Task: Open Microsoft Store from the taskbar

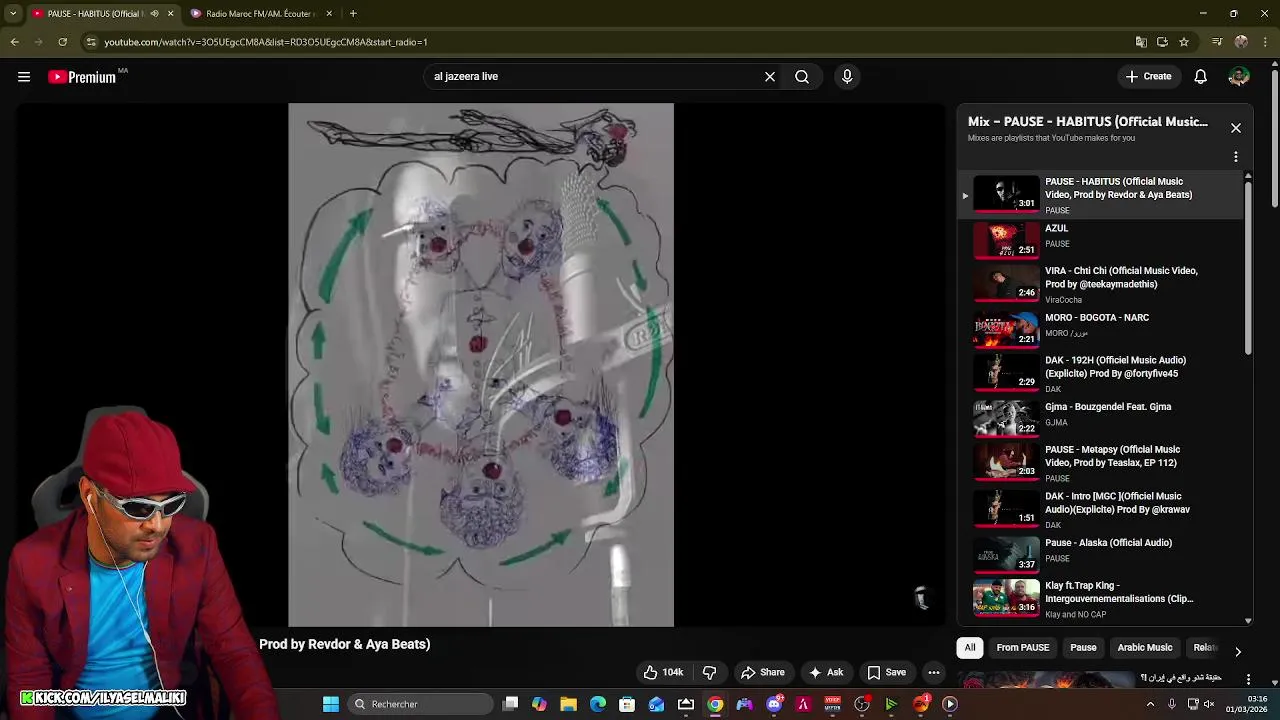Action: 627,704
